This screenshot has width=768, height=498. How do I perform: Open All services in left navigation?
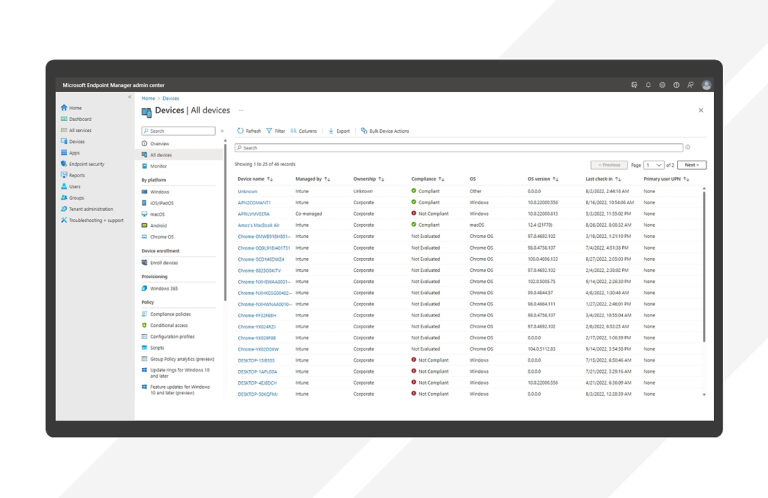[76, 130]
